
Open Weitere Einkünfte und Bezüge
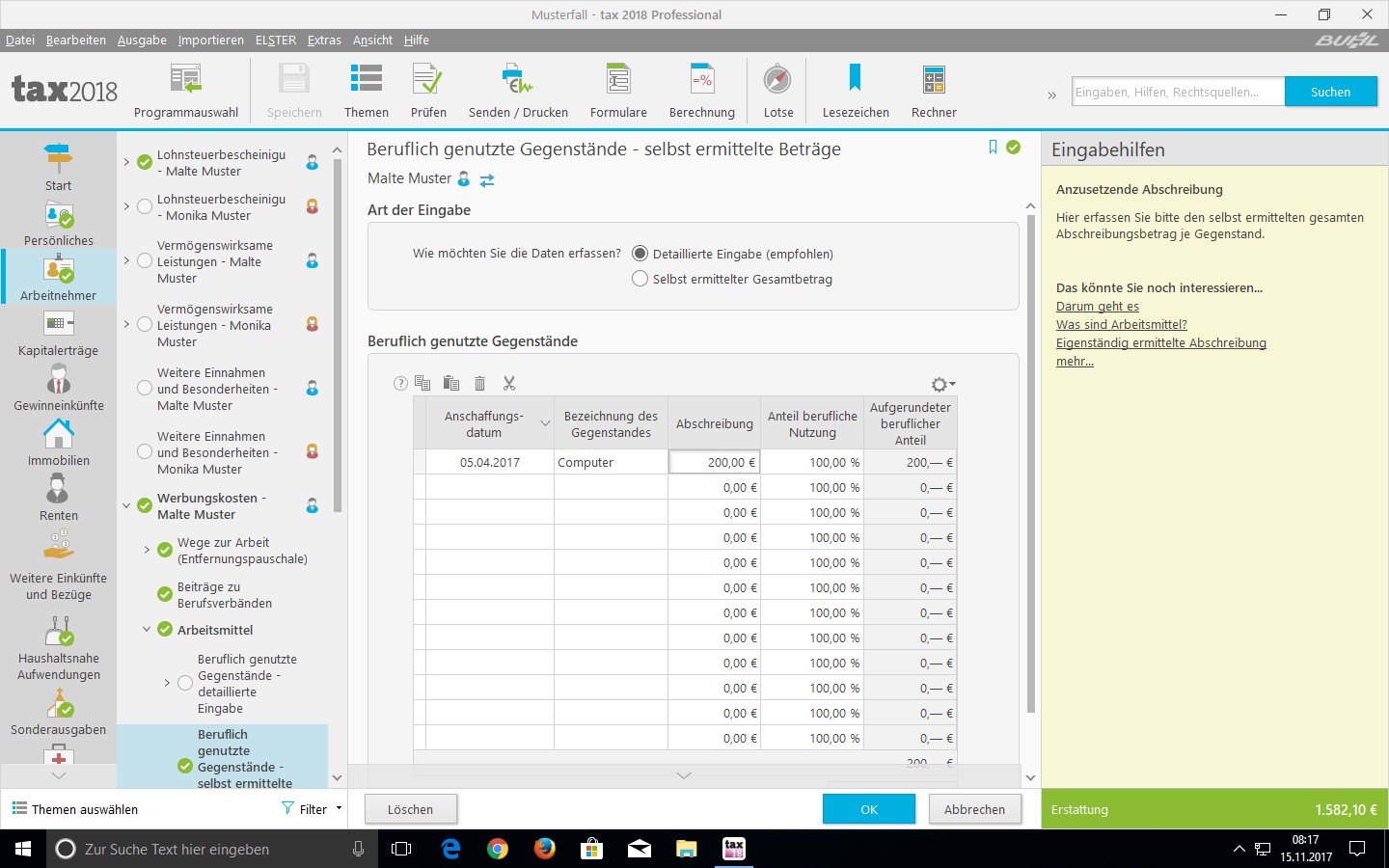[x=59, y=566]
